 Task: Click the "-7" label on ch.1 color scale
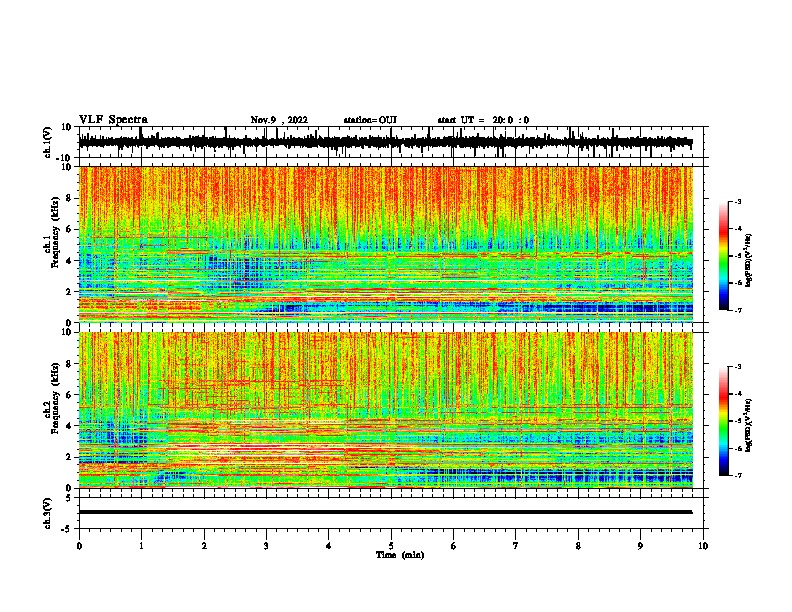coord(737,310)
